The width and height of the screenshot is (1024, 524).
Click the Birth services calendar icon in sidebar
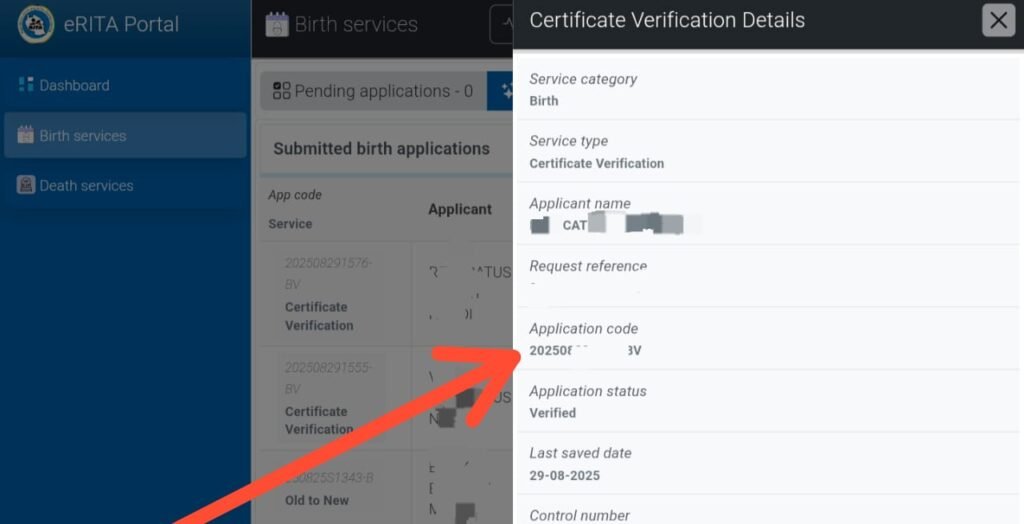25,135
